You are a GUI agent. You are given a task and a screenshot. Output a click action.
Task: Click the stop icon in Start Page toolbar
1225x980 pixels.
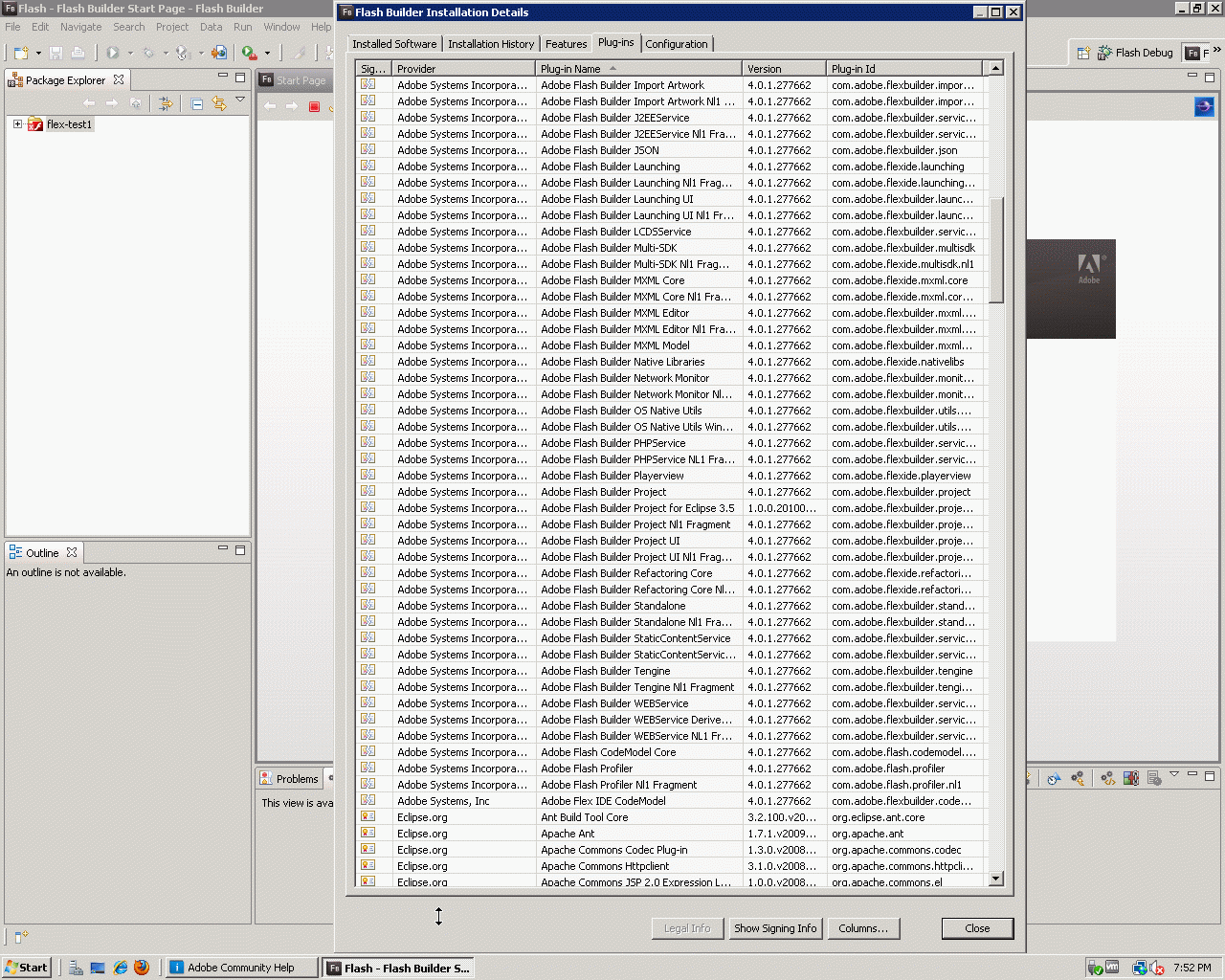tap(314, 106)
